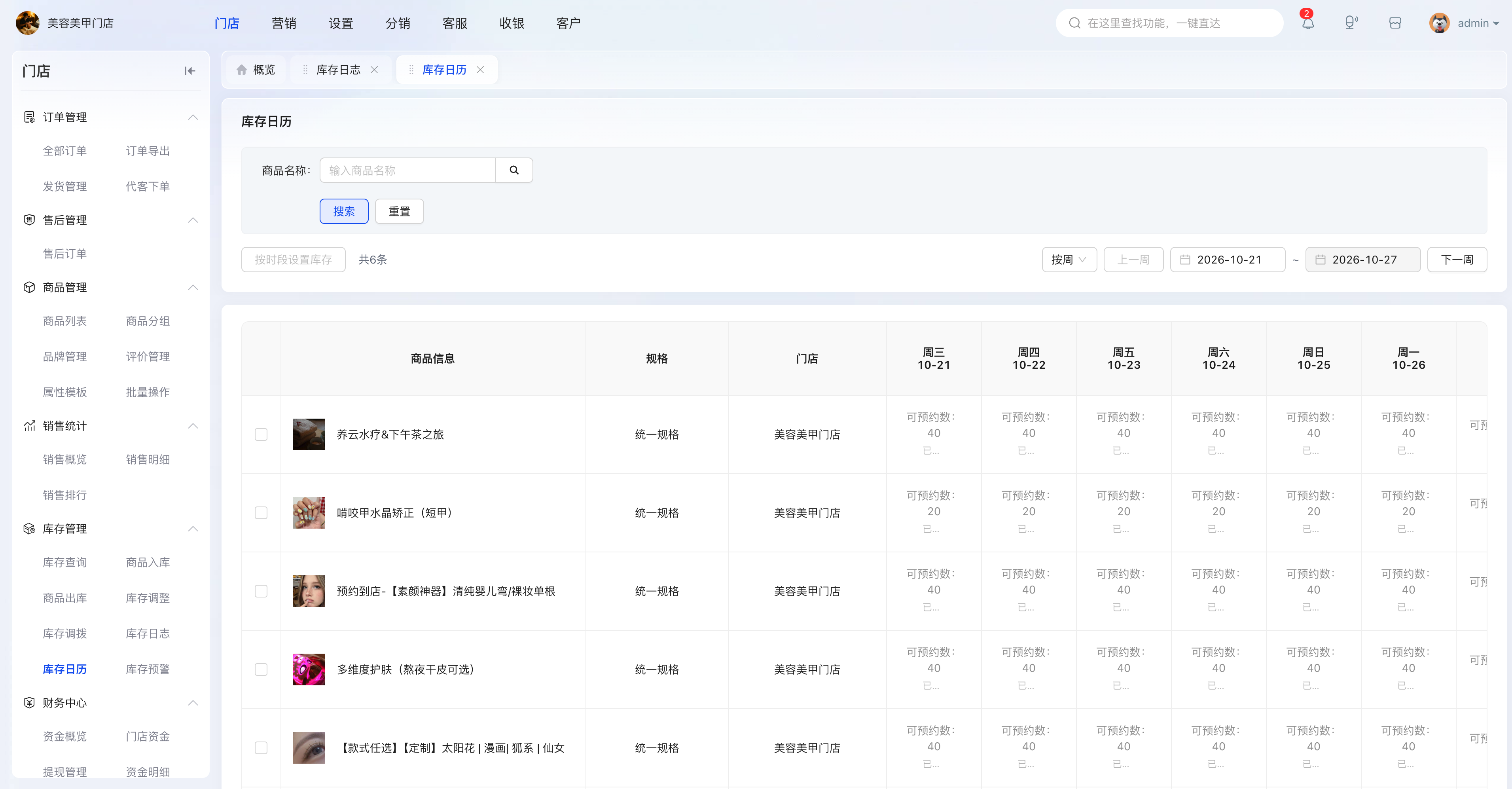
Task: Click the 销售统计 chart icon
Action: tap(29, 426)
